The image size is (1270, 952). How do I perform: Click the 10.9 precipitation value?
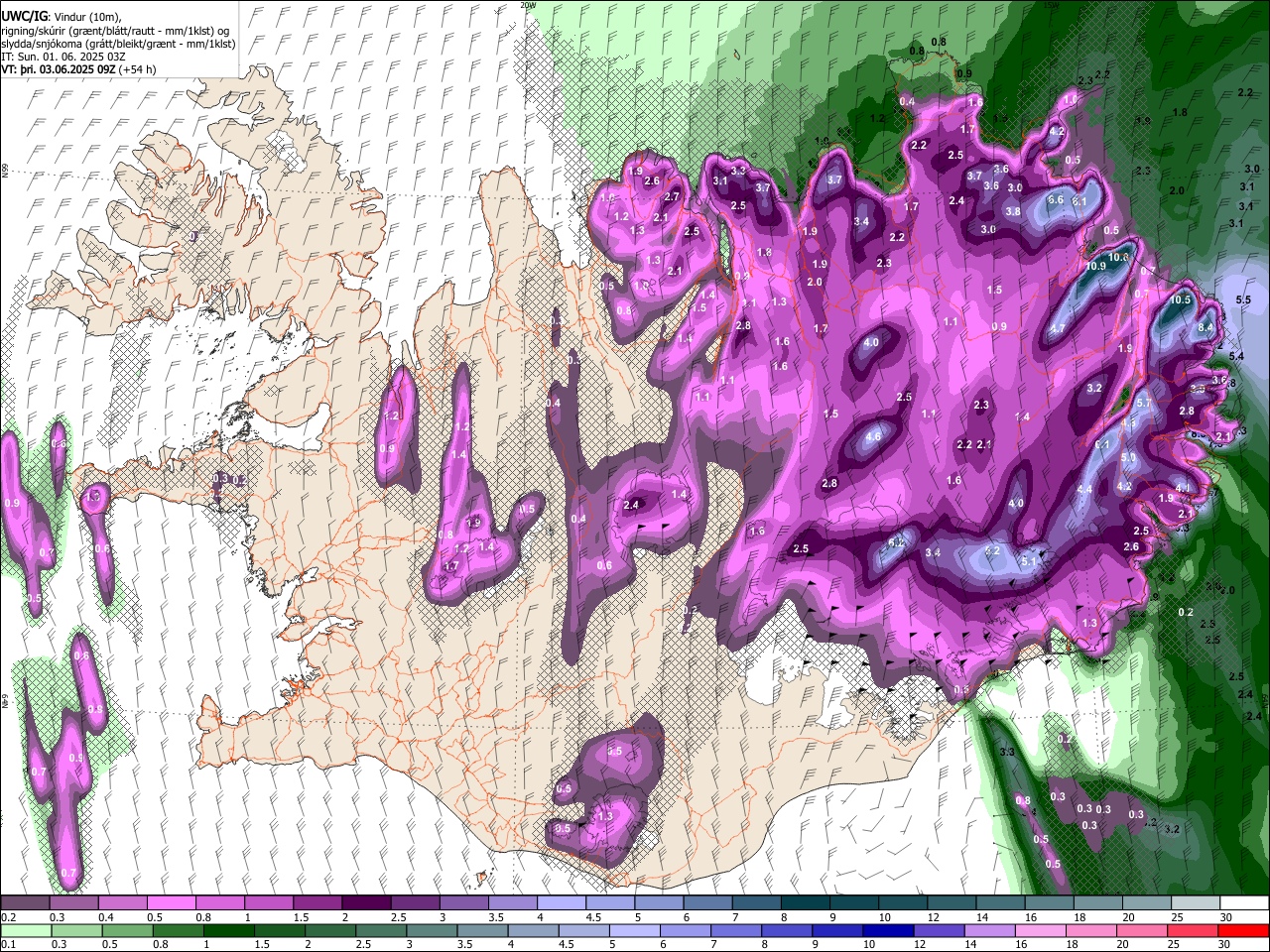click(1096, 266)
